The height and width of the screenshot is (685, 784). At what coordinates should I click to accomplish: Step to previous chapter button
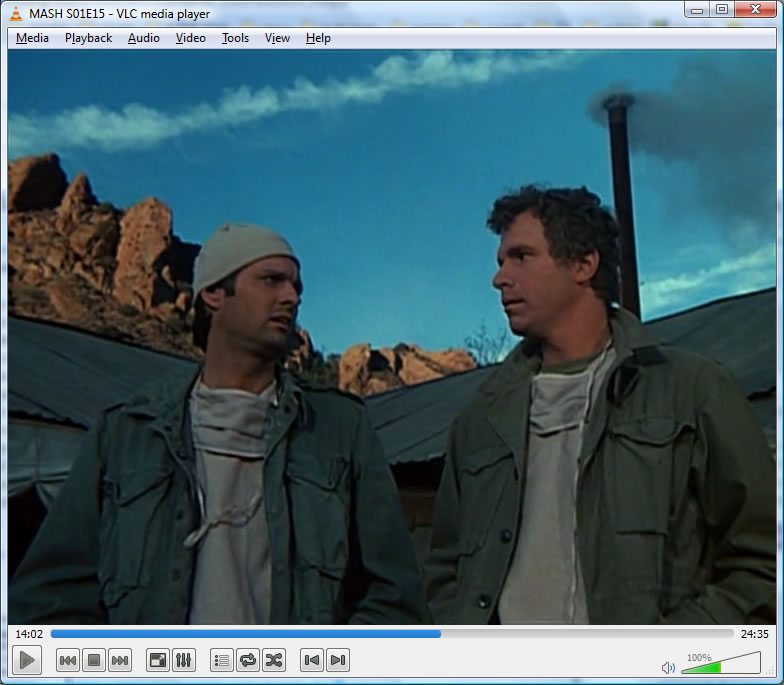[312, 660]
